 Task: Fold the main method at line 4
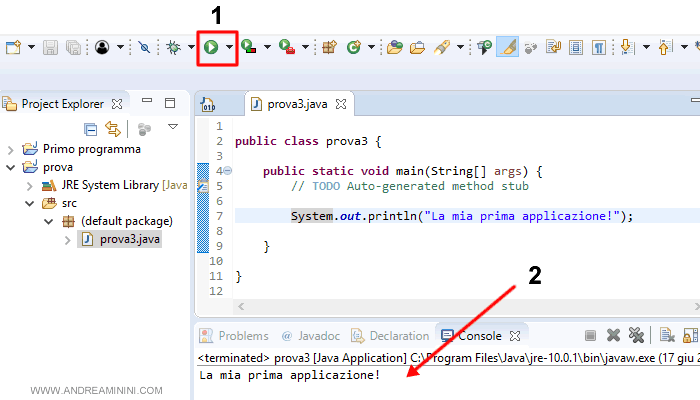[x=227, y=171]
